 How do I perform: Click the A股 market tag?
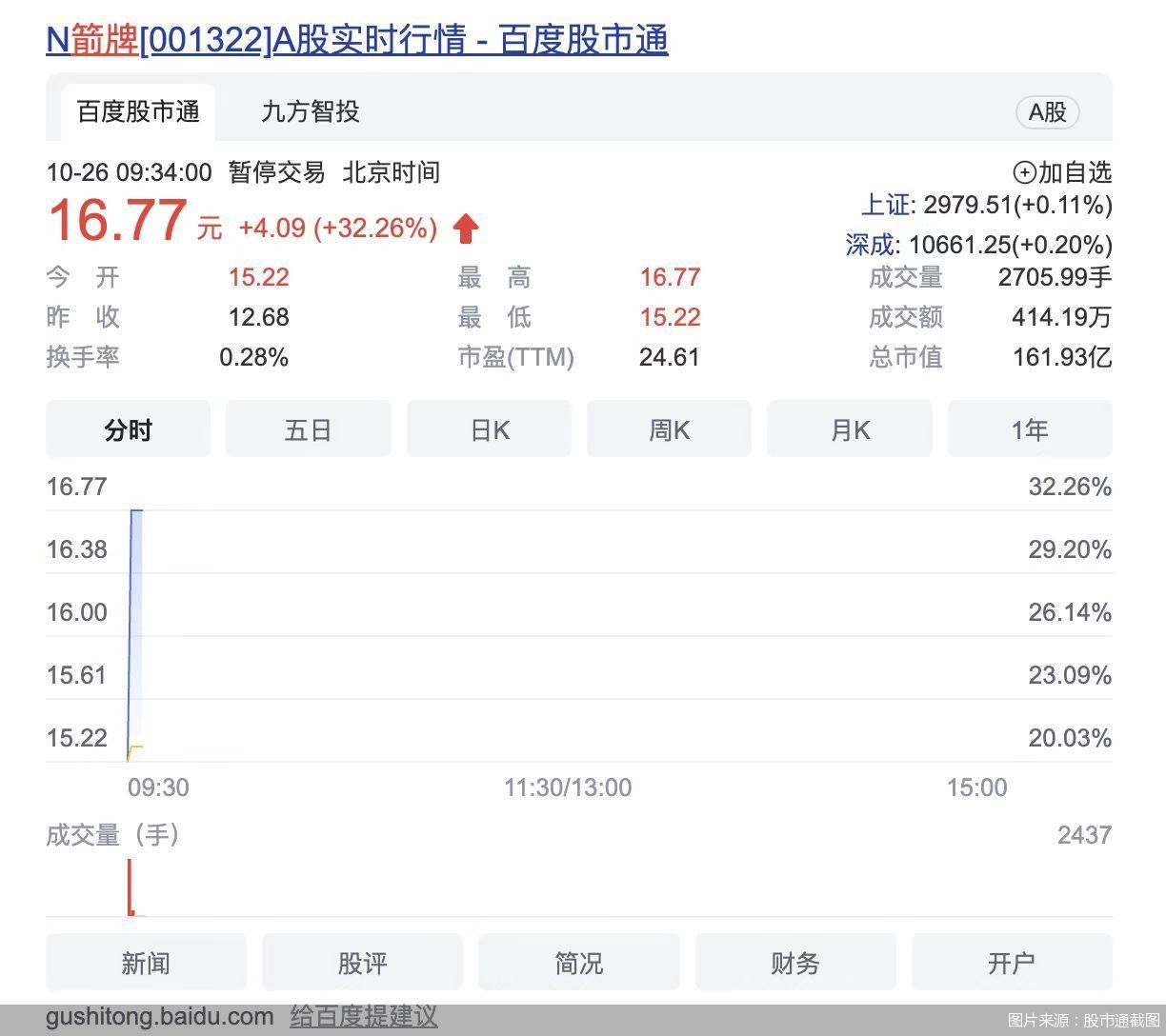click(x=1047, y=111)
